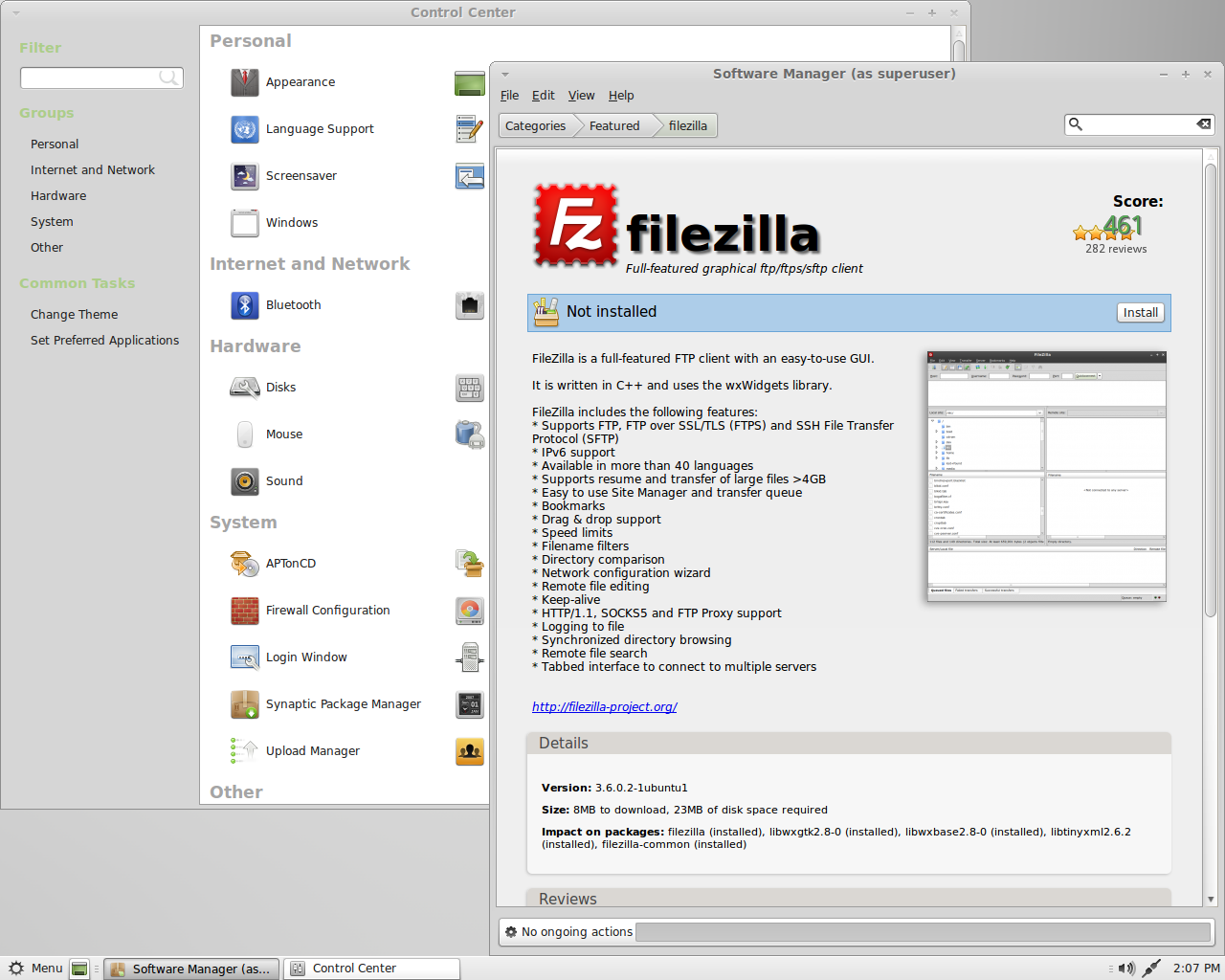Launch APTonCD icon
The height and width of the screenshot is (980, 1225).
coord(245,564)
